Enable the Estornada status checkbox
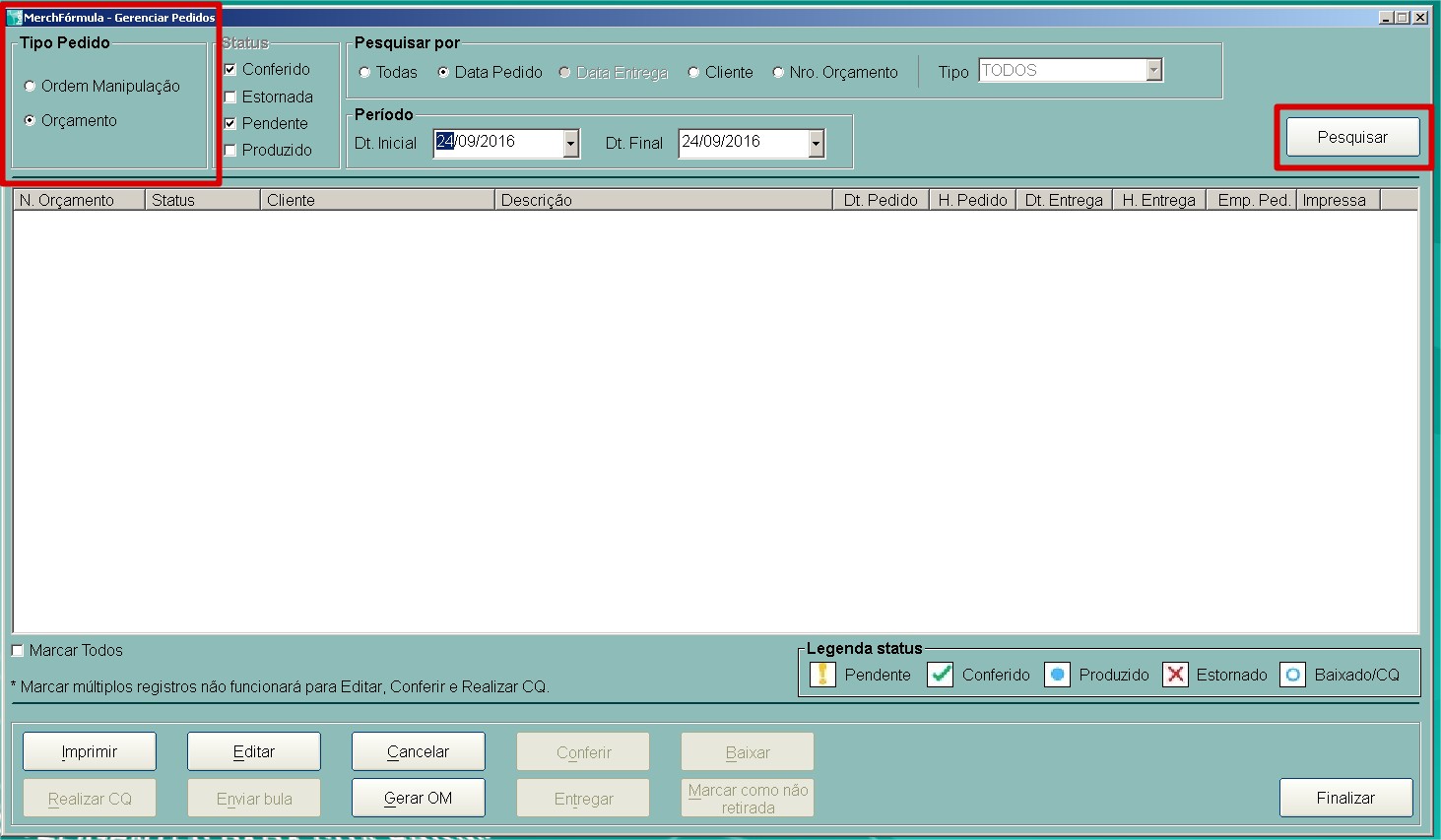Image resolution: width=1441 pixels, height=840 pixels. [x=230, y=97]
